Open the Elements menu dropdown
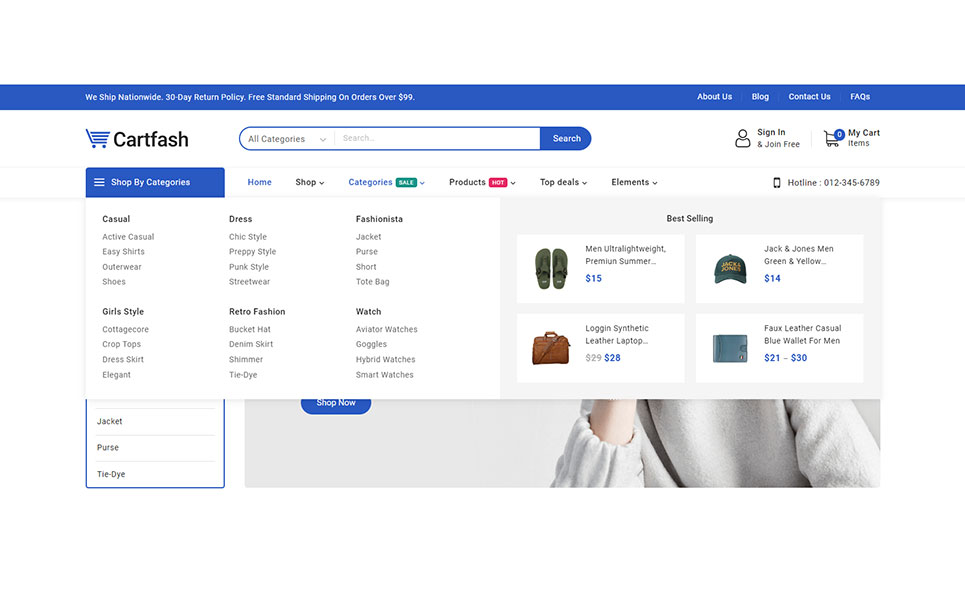The width and height of the screenshot is (965, 600). tap(634, 182)
